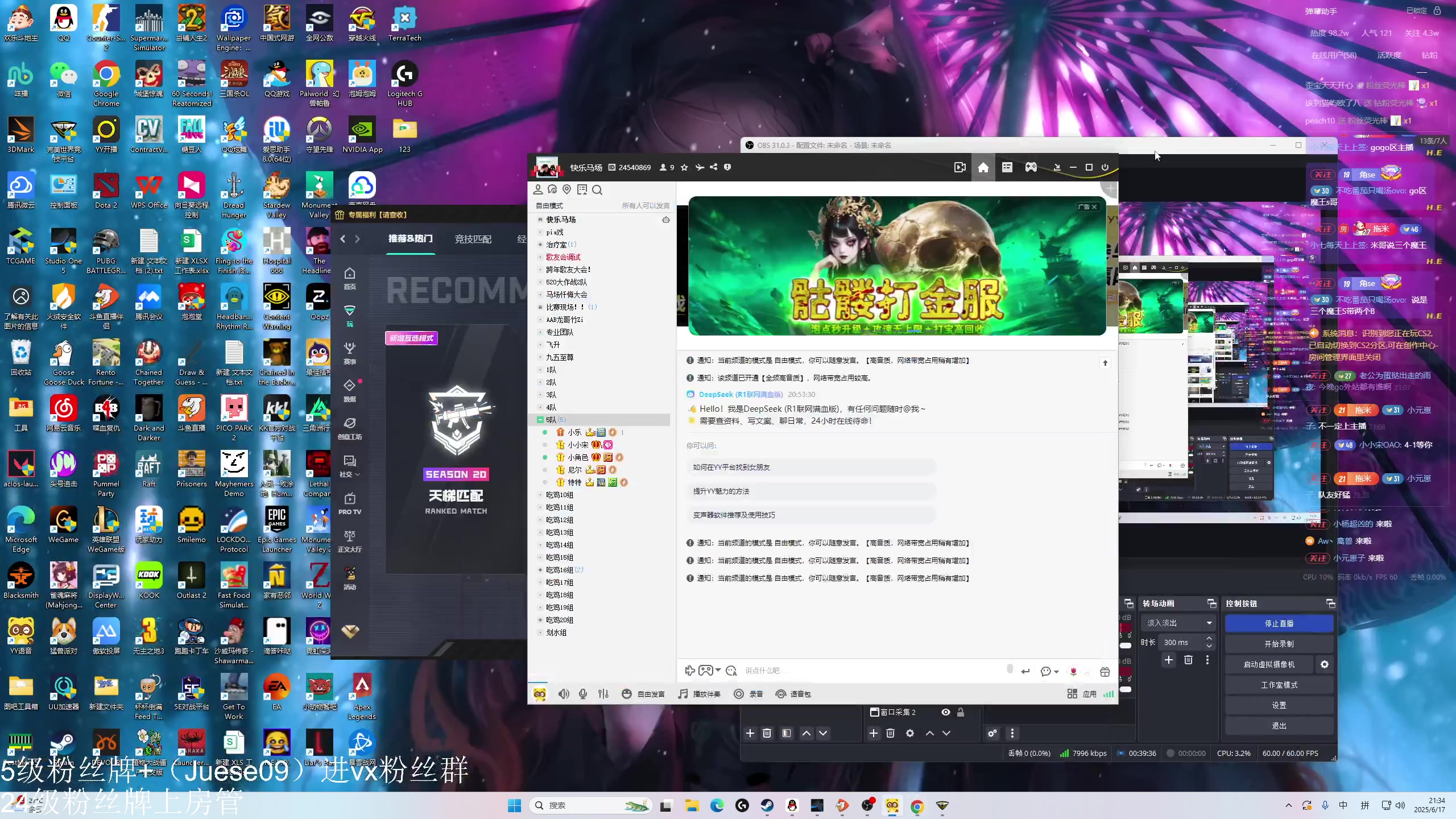
Task: Open OBS audio mixer advanced settings gears icon
Action: pyautogui.click(x=992, y=733)
